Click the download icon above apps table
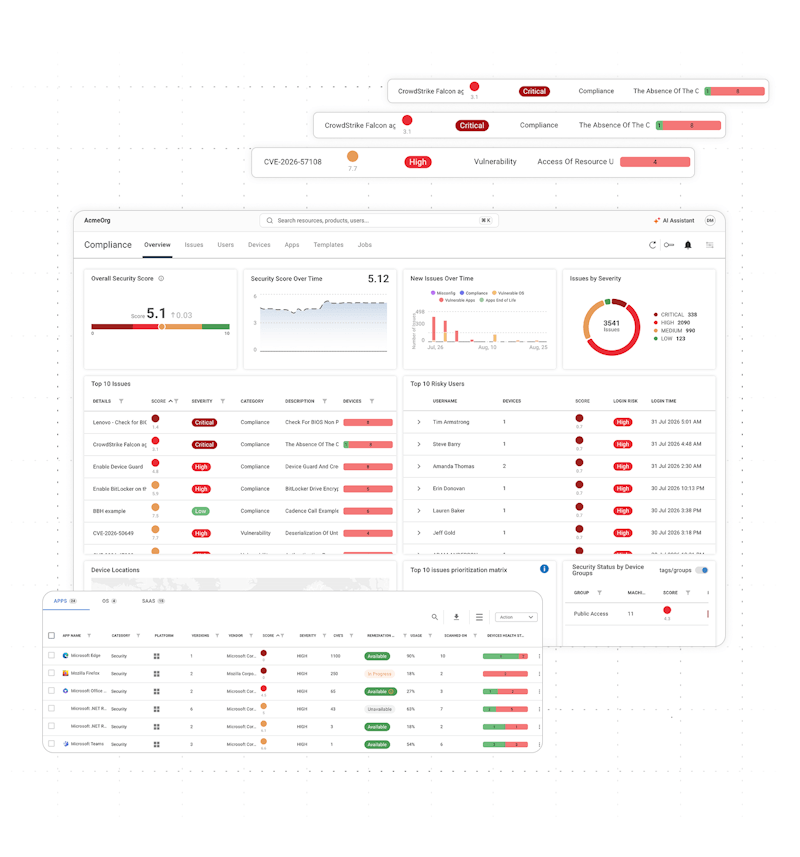The width and height of the screenshot is (800, 857). coord(456,617)
